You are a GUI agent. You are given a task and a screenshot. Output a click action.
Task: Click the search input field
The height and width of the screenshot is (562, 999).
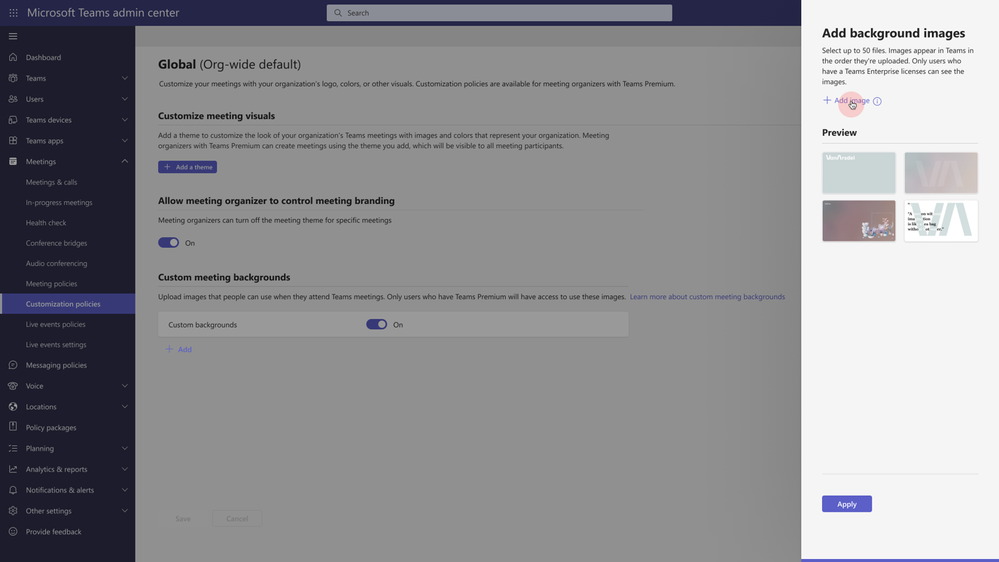500,13
